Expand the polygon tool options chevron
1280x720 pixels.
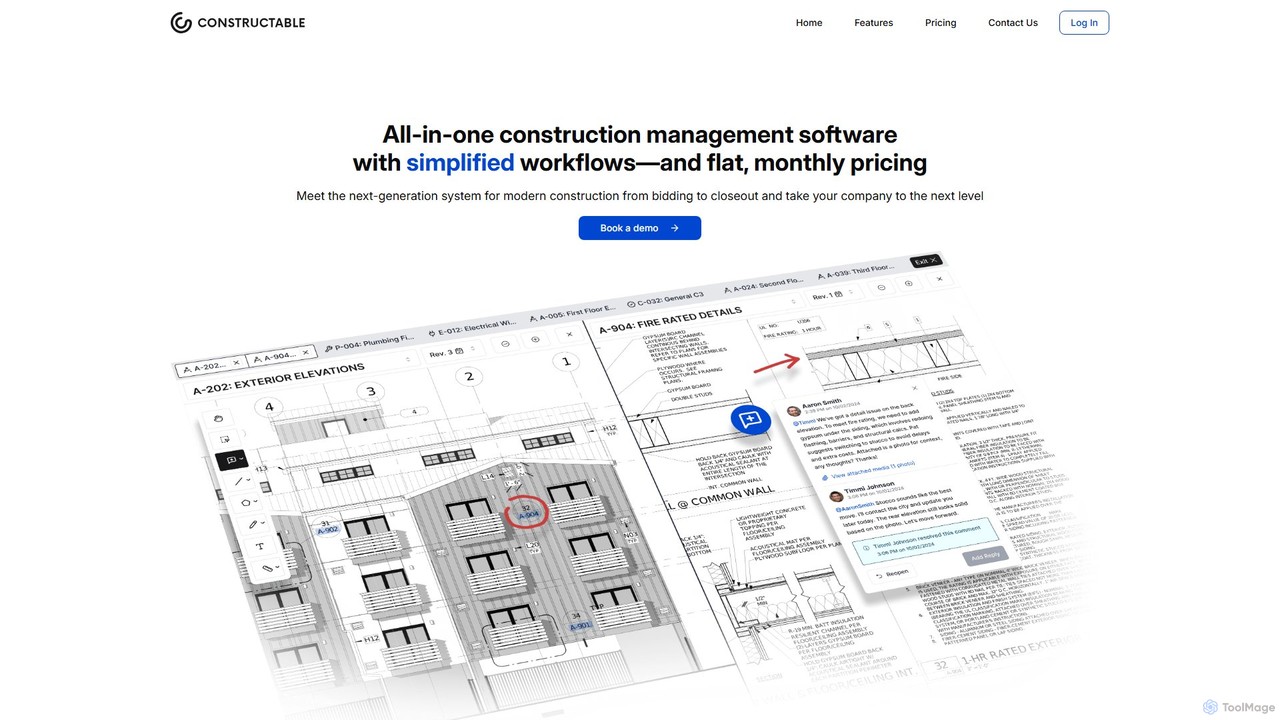[256, 501]
